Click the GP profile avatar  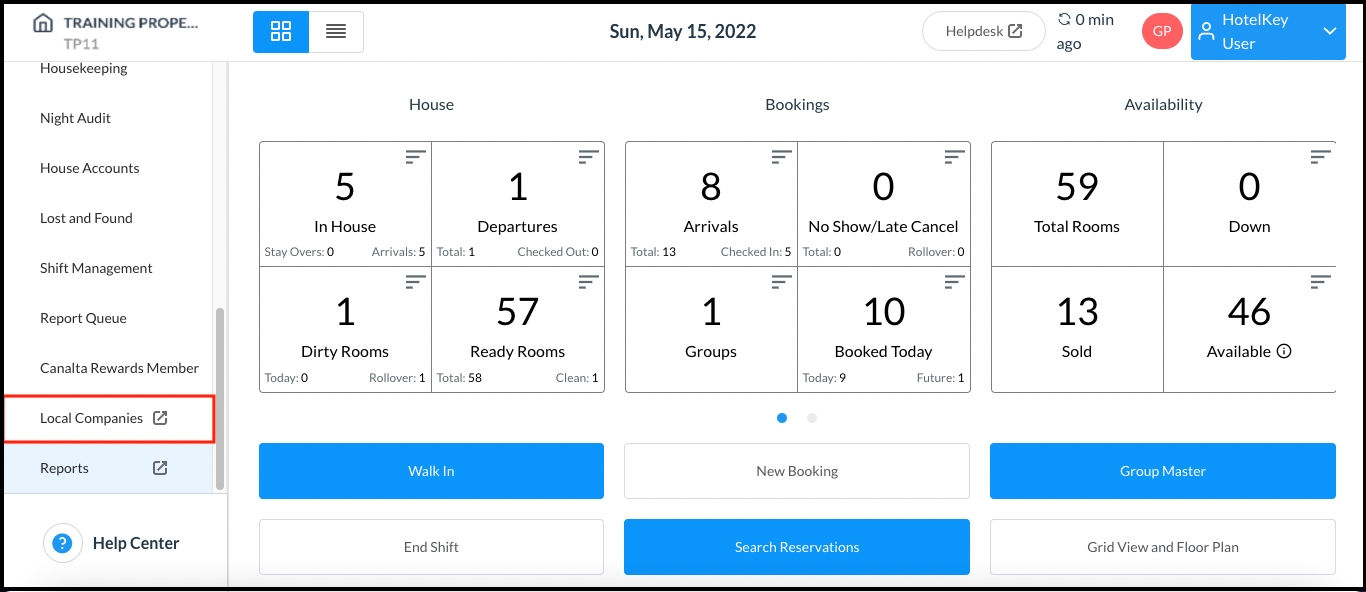(x=1161, y=31)
